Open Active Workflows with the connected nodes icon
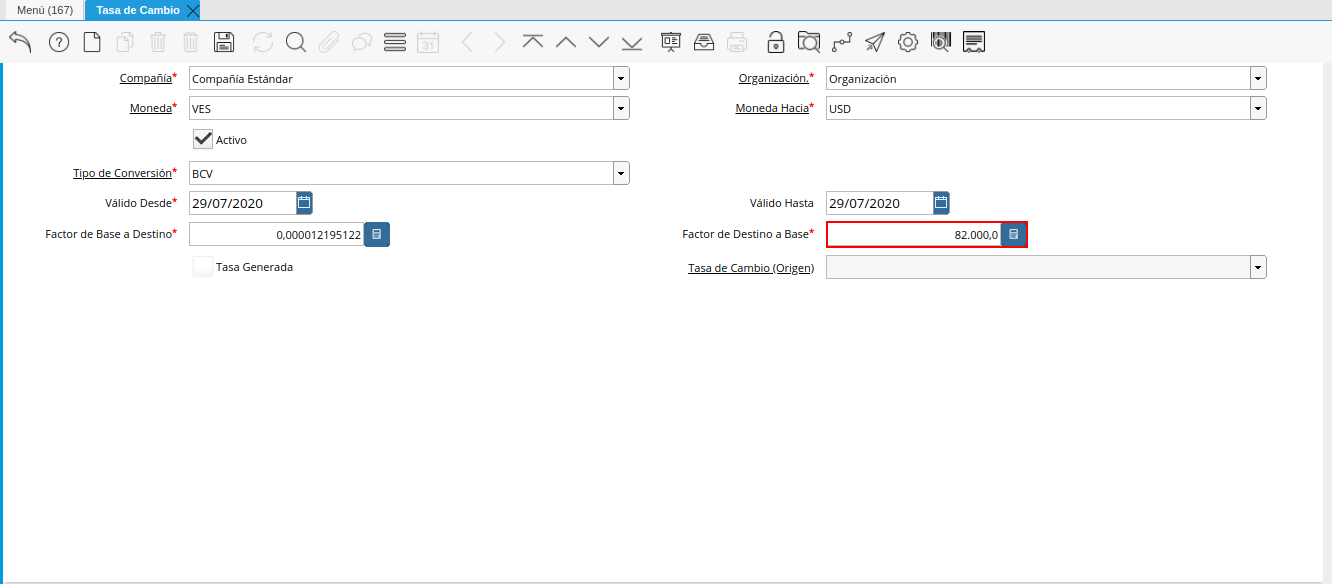The image size is (1332, 584). coord(842,42)
